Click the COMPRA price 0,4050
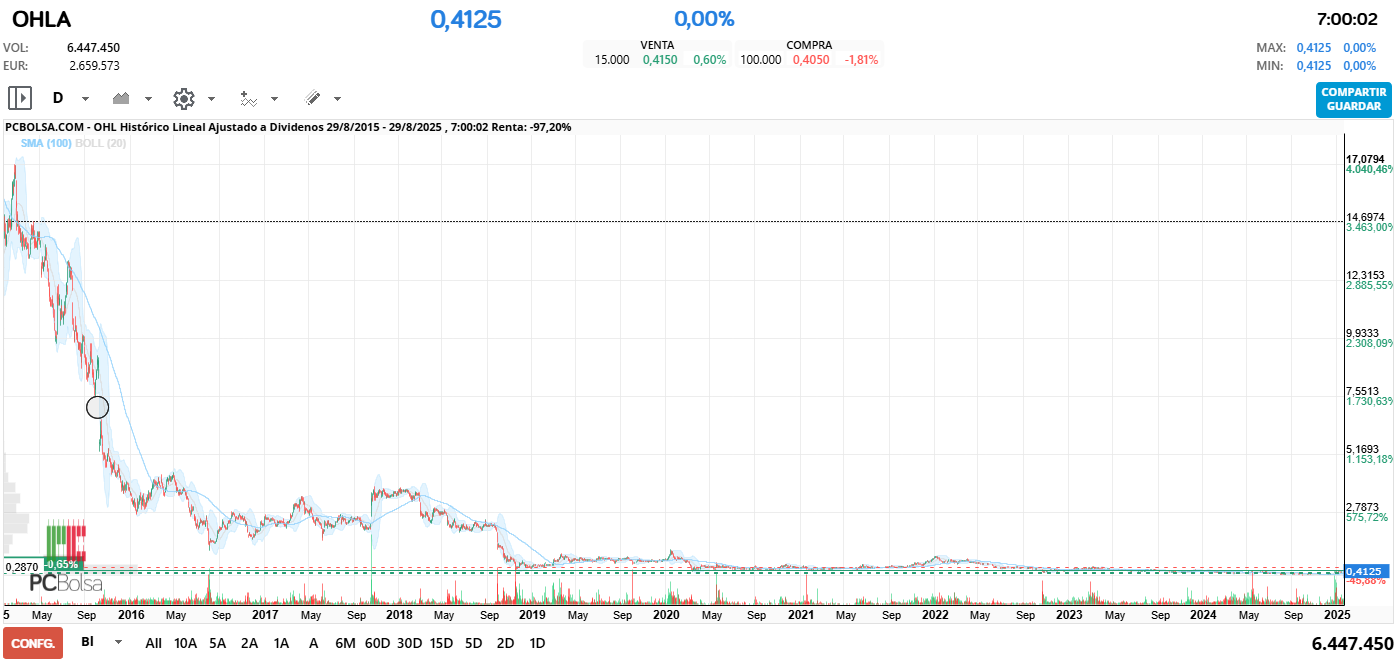Image resolution: width=1396 pixels, height=663 pixels. click(x=810, y=60)
